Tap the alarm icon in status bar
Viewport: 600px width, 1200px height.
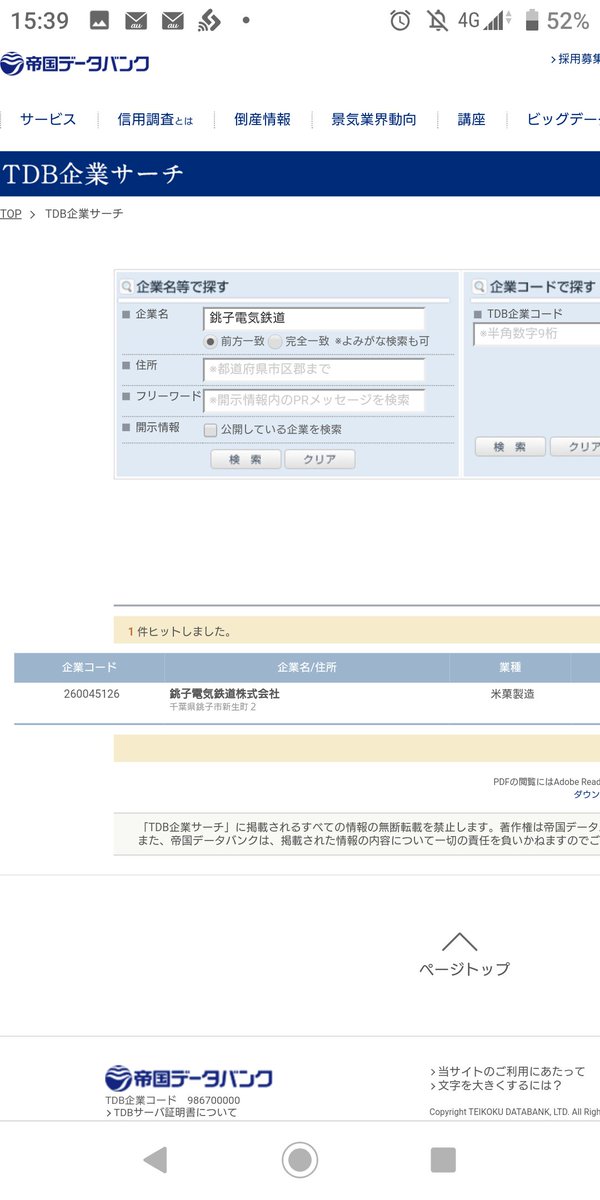tap(400, 20)
